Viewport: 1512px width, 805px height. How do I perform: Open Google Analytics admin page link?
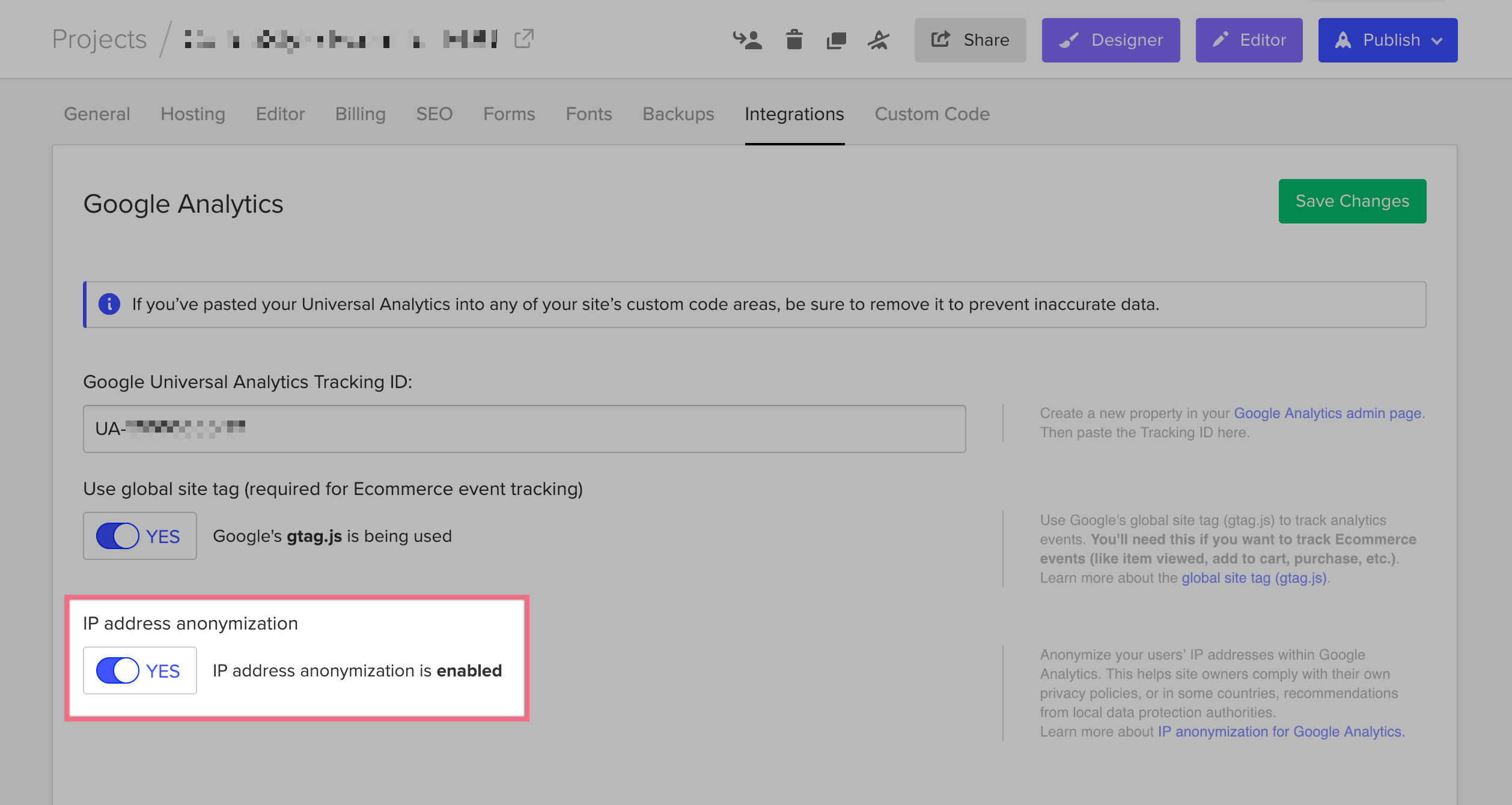point(1327,413)
